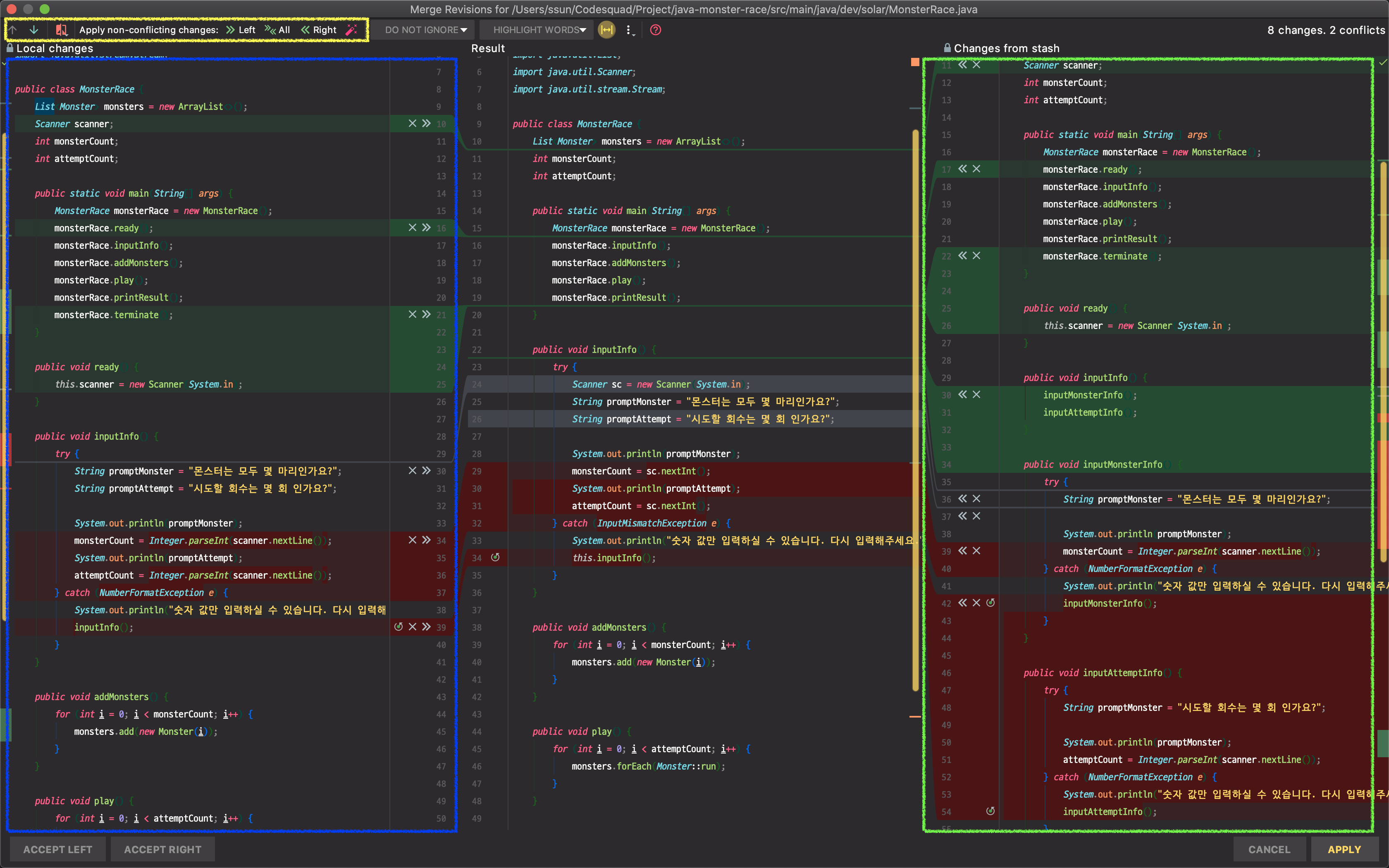Toggle the lock icon on Changes from stash

click(x=947, y=48)
